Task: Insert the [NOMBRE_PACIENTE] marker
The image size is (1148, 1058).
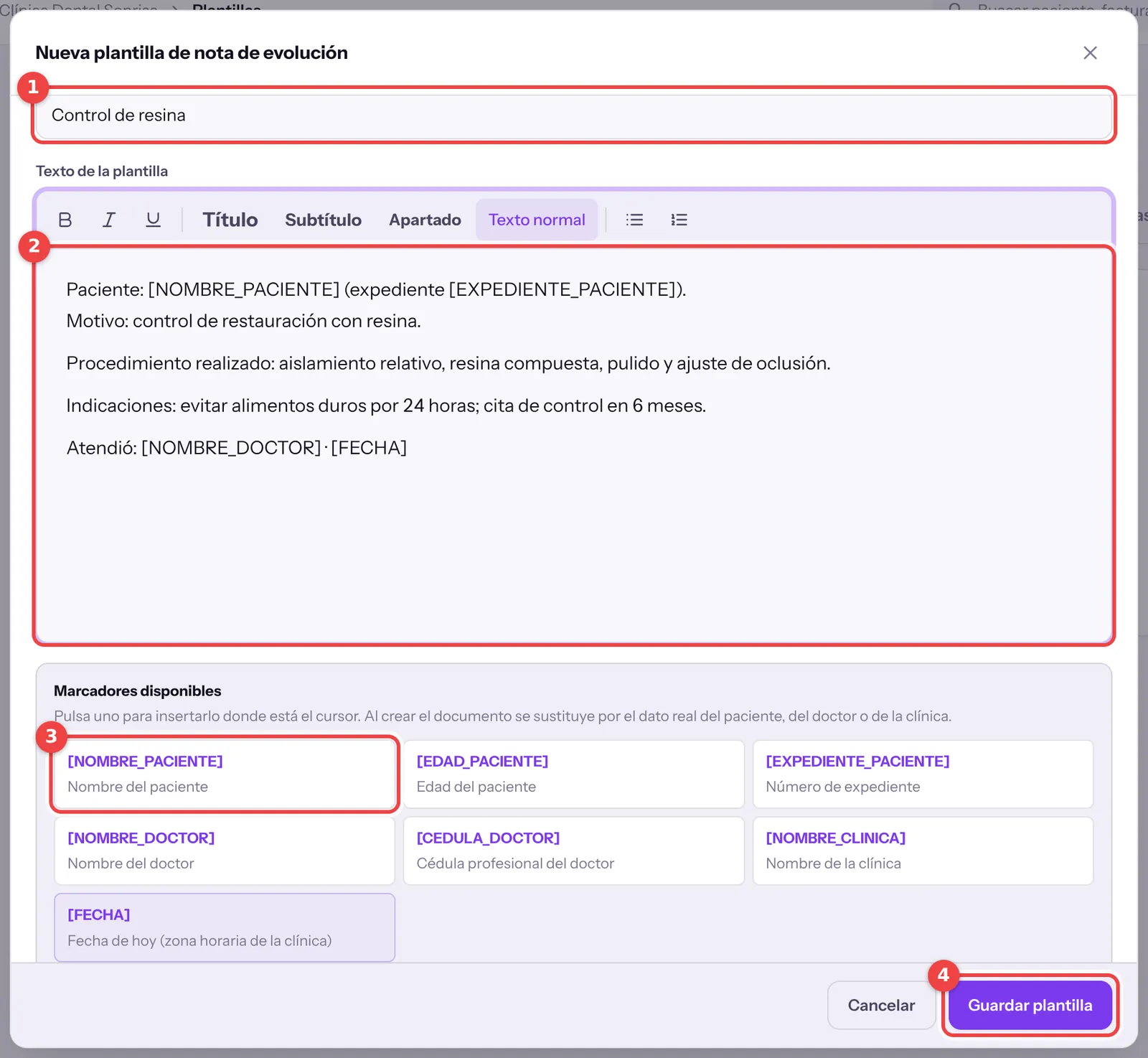Action: point(225,774)
